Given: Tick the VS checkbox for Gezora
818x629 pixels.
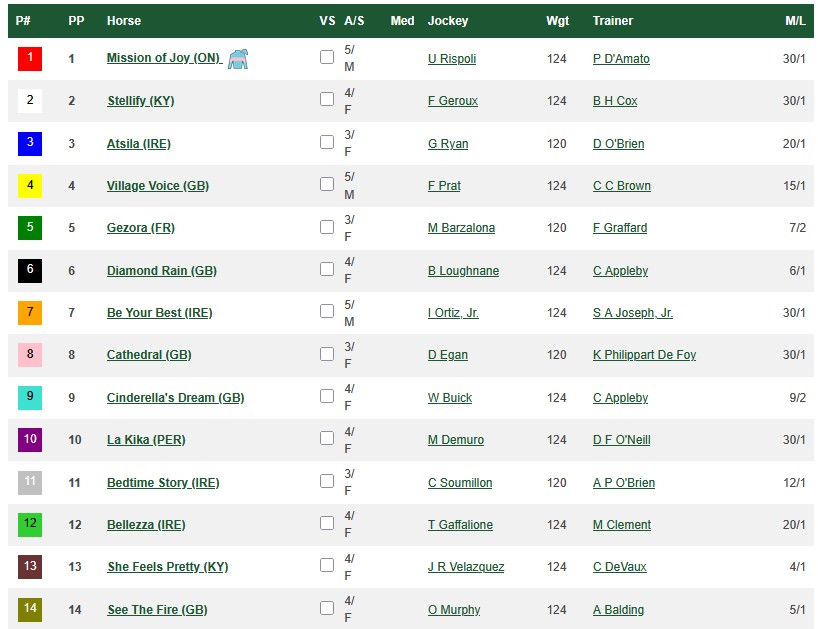Looking at the screenshot, I should point(327,226).
